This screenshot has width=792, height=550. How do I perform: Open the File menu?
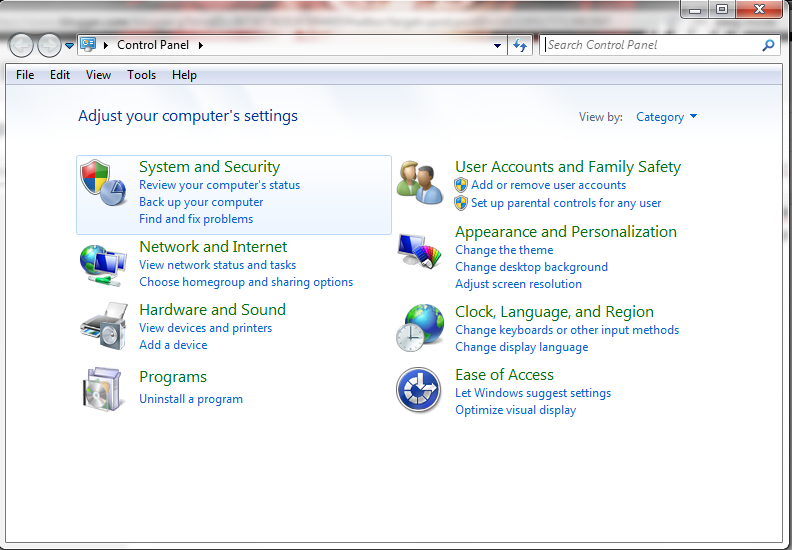[25, 75]
